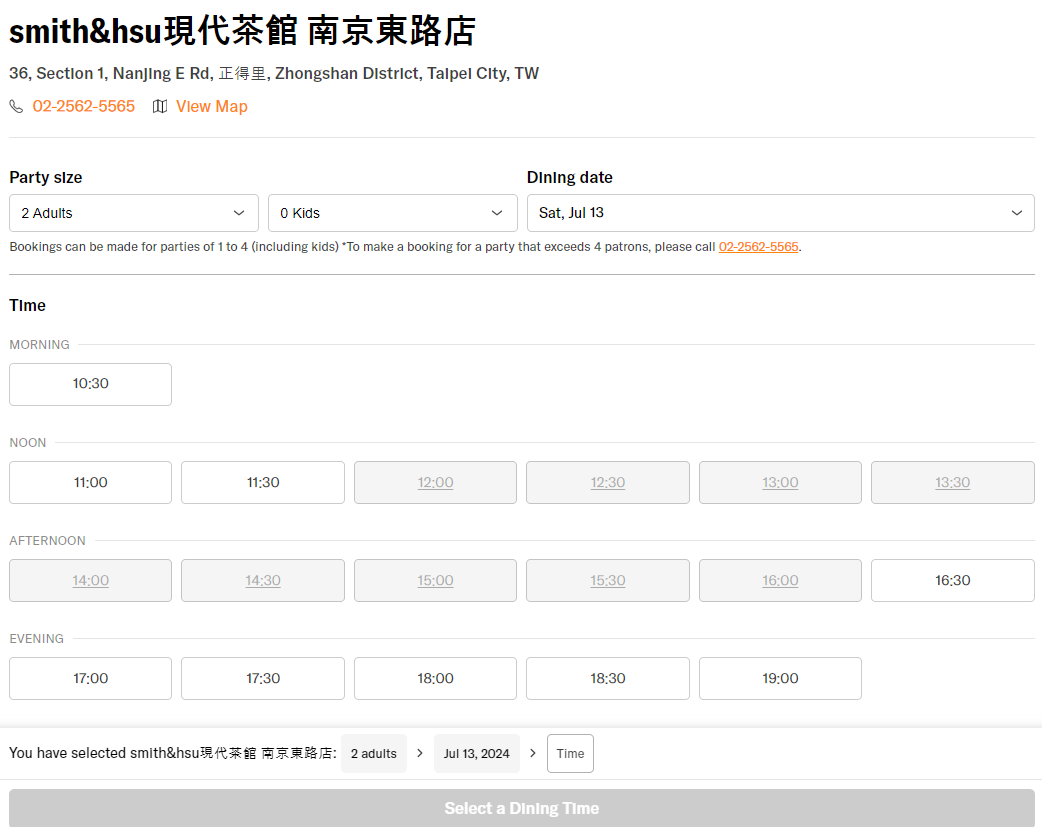Click the EVENING section label
Screen dimensions: 1042x827
[x=37, y=639]
